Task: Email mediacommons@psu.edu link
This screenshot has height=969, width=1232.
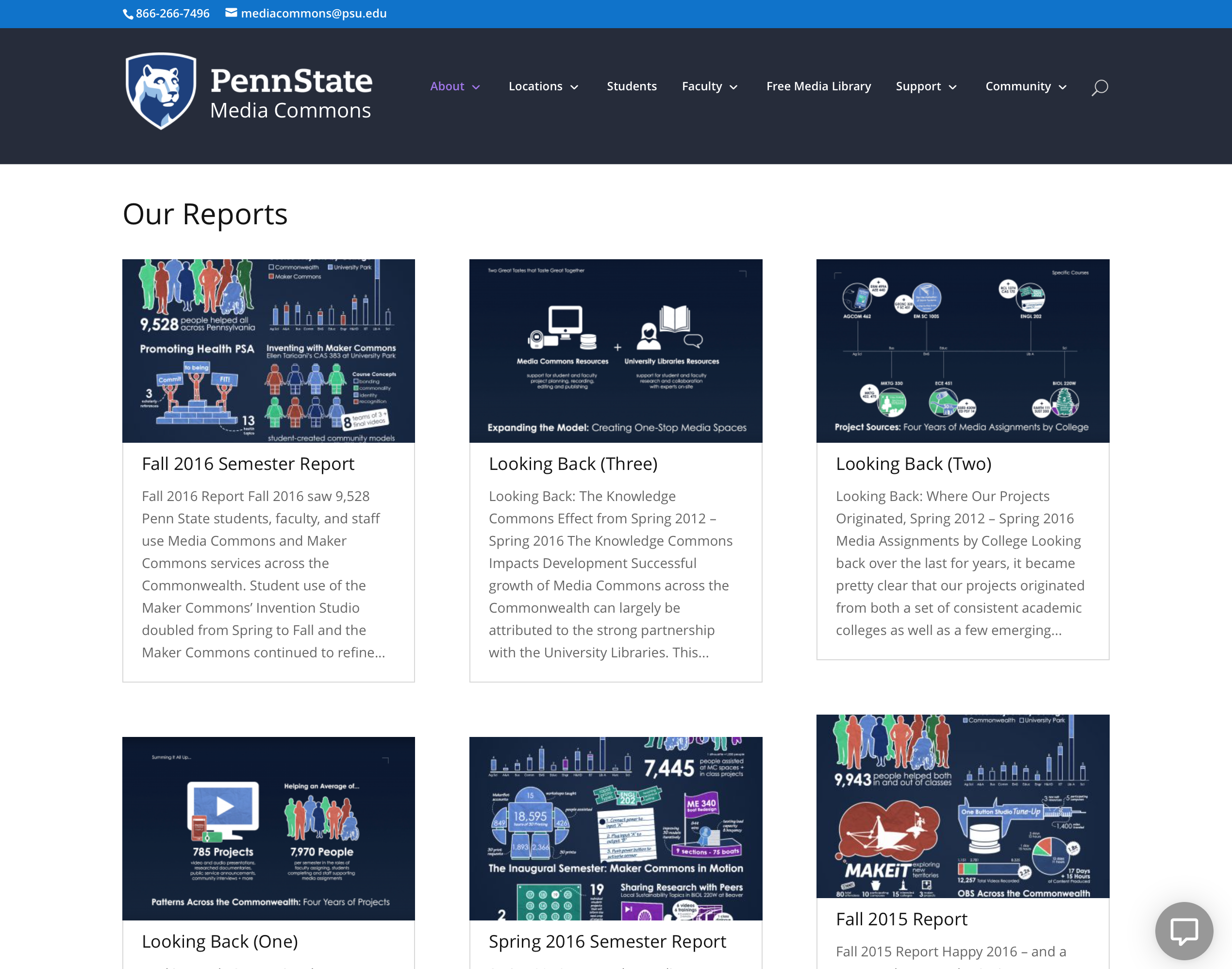Action: tap(314, 14)
